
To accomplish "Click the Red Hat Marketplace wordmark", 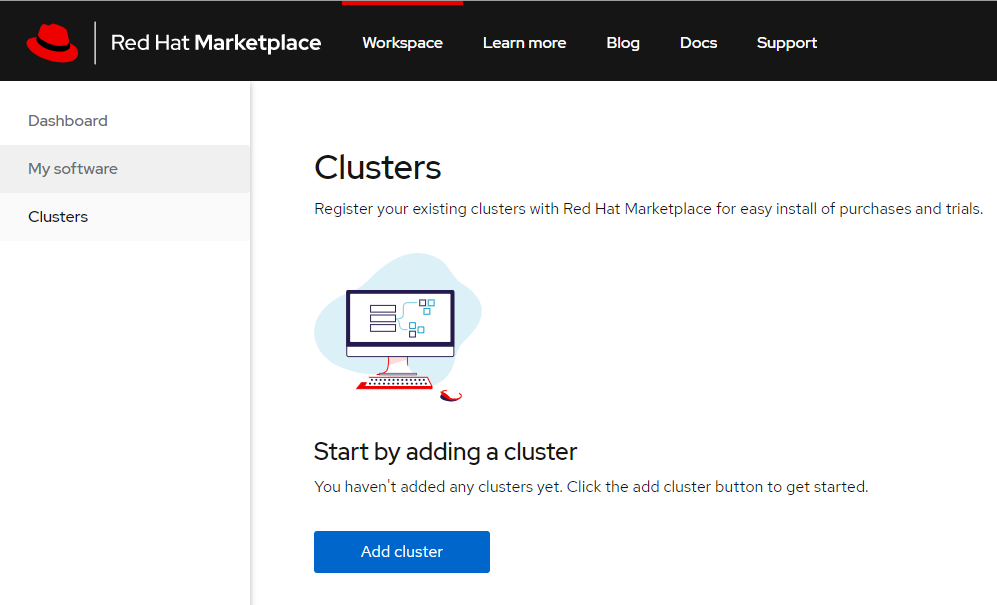I will pyautogui.click(x=215, y=42).
